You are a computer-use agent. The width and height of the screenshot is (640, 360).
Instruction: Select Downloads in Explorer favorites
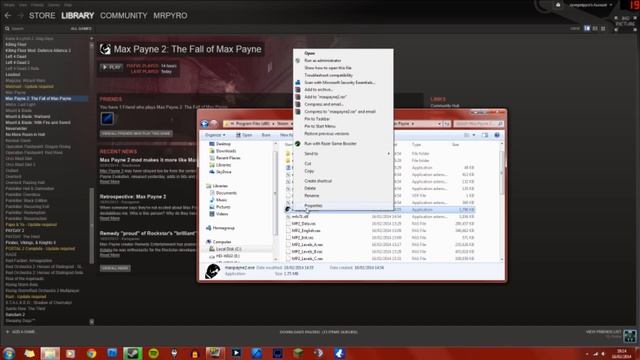(x=226, y=151)
